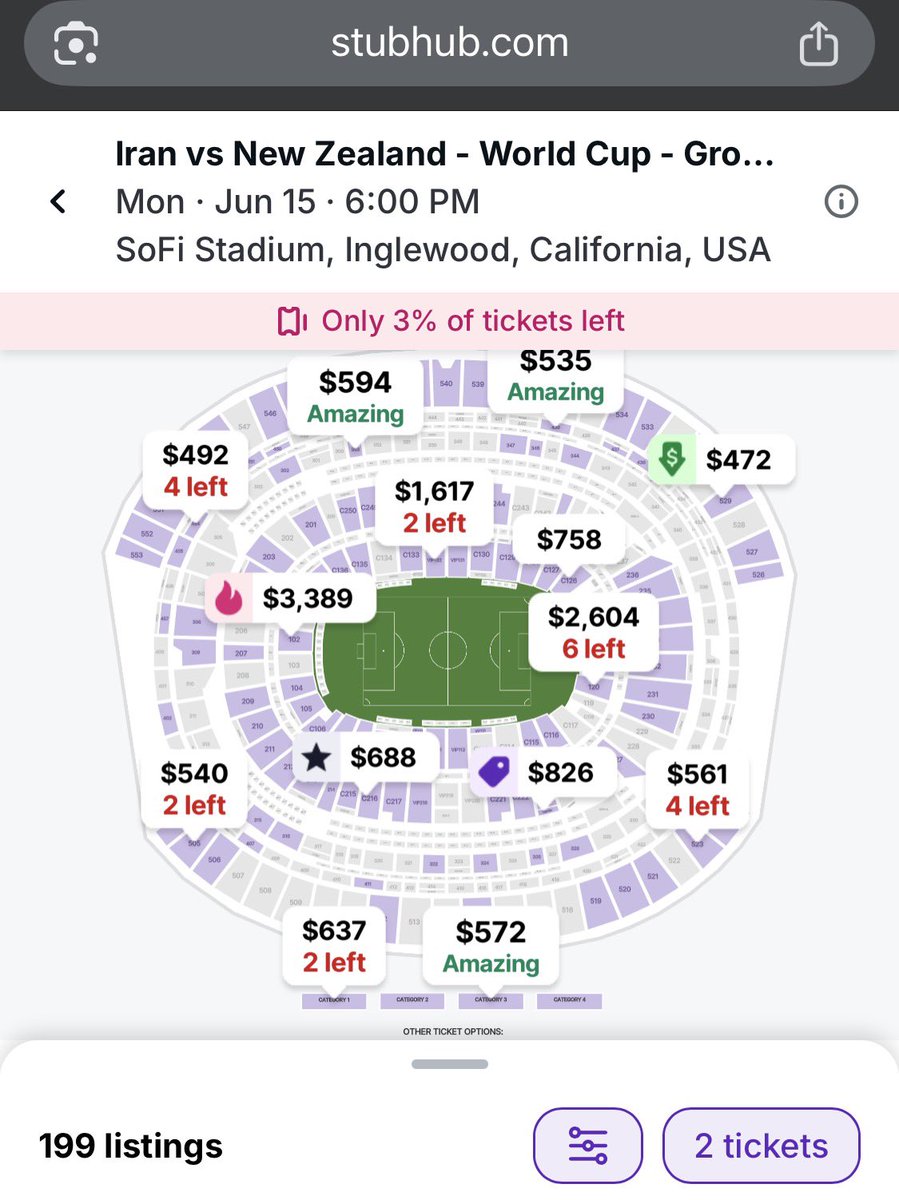Open the 2 tickets quantity selector

(x=761, y=1145)
